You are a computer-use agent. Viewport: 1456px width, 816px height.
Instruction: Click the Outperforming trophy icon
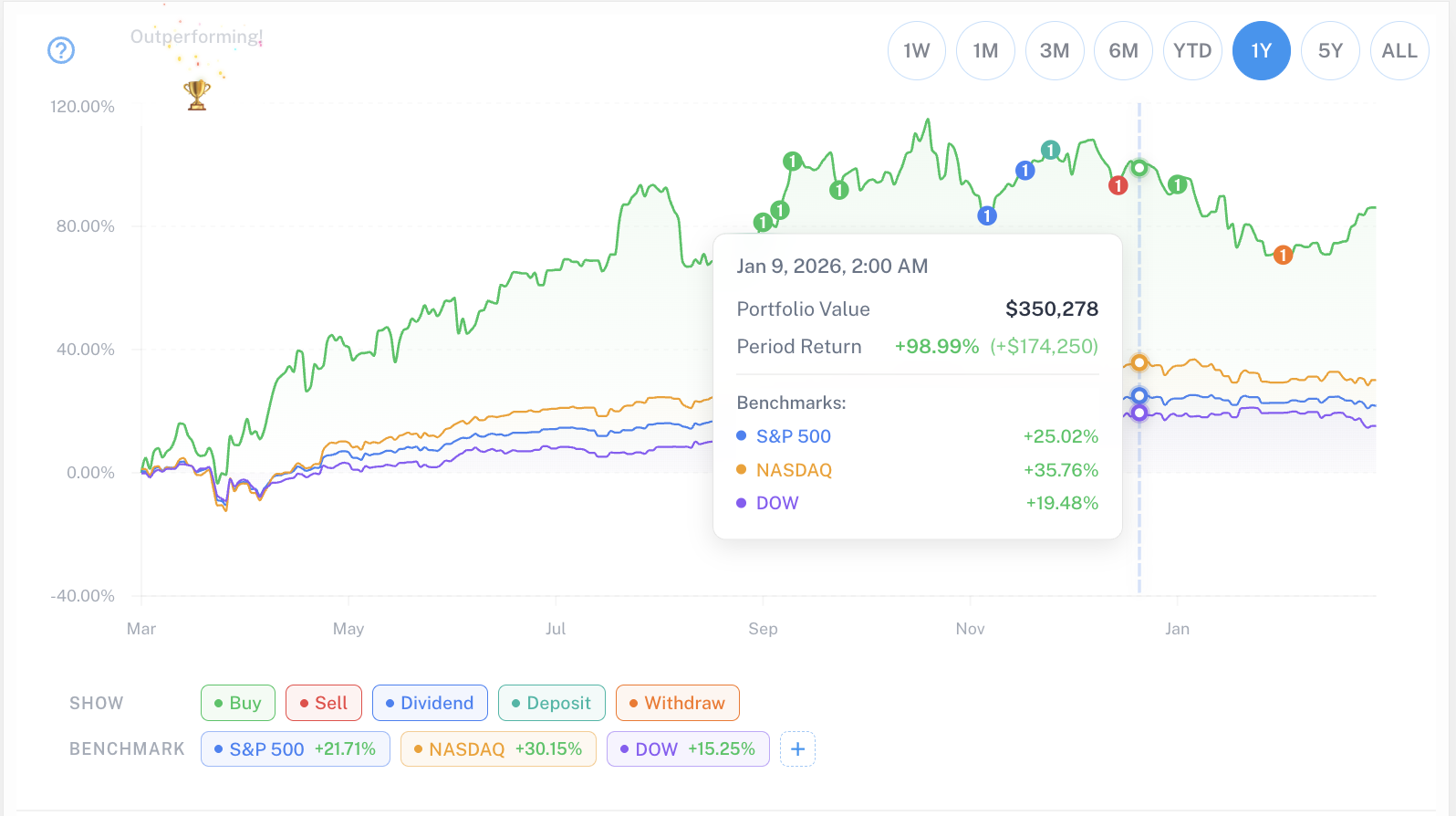[x=197, y=94]
